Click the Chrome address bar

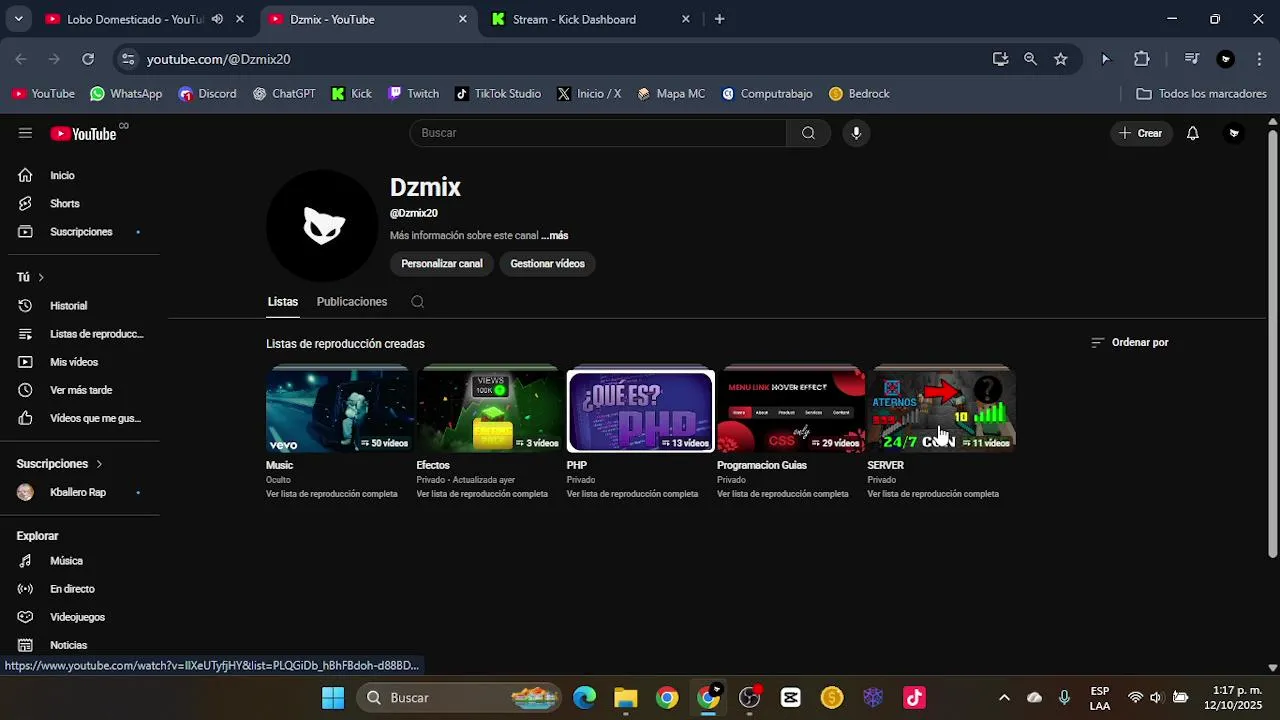coord(560,59)
